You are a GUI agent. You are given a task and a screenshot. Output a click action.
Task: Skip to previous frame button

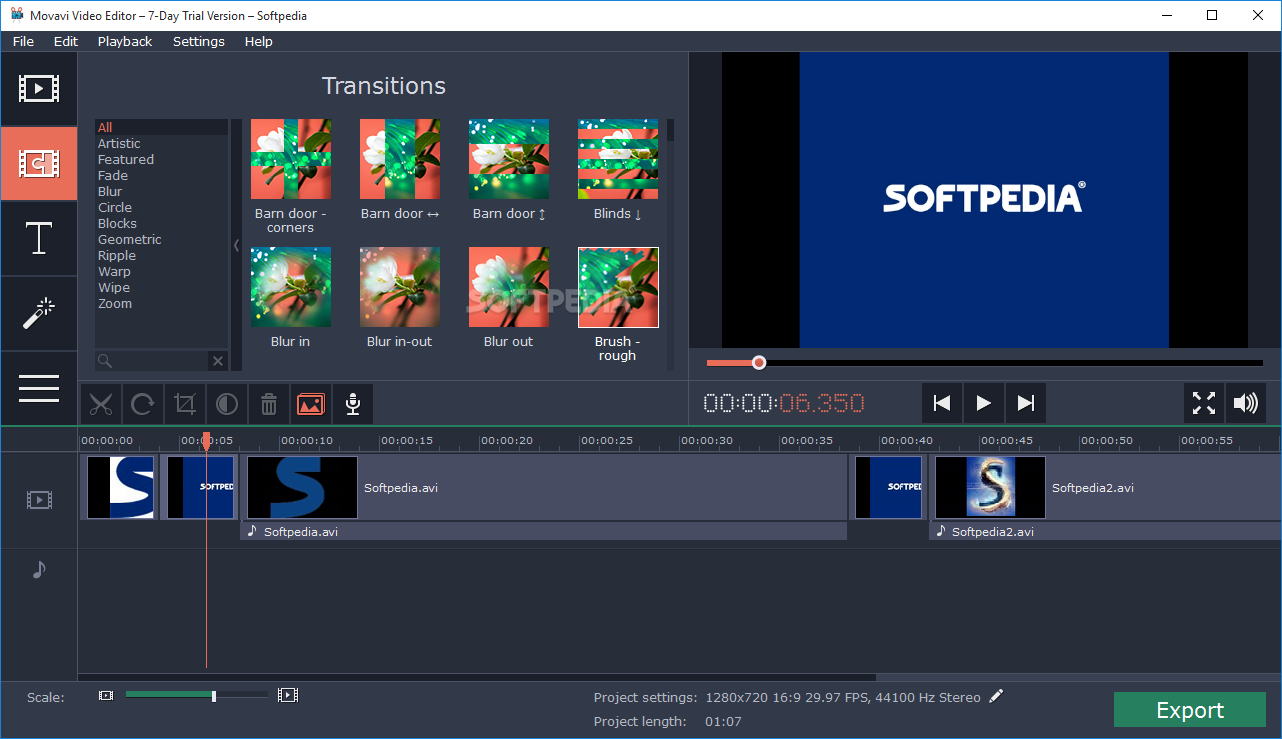tap(941, 403)
